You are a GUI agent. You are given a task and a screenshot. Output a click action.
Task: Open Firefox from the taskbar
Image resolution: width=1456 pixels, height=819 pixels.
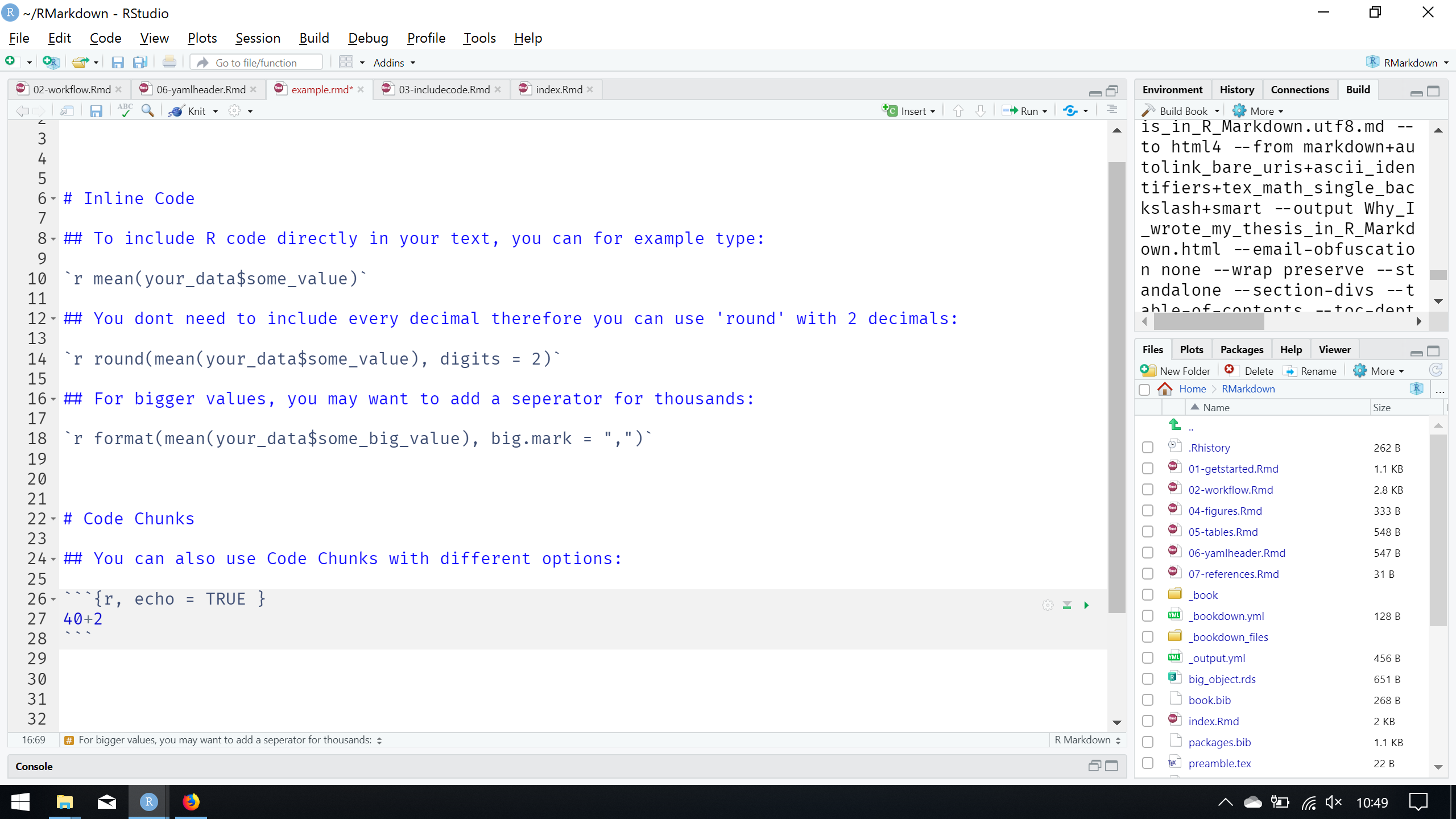pyautogui.click(x=191, y=802)
